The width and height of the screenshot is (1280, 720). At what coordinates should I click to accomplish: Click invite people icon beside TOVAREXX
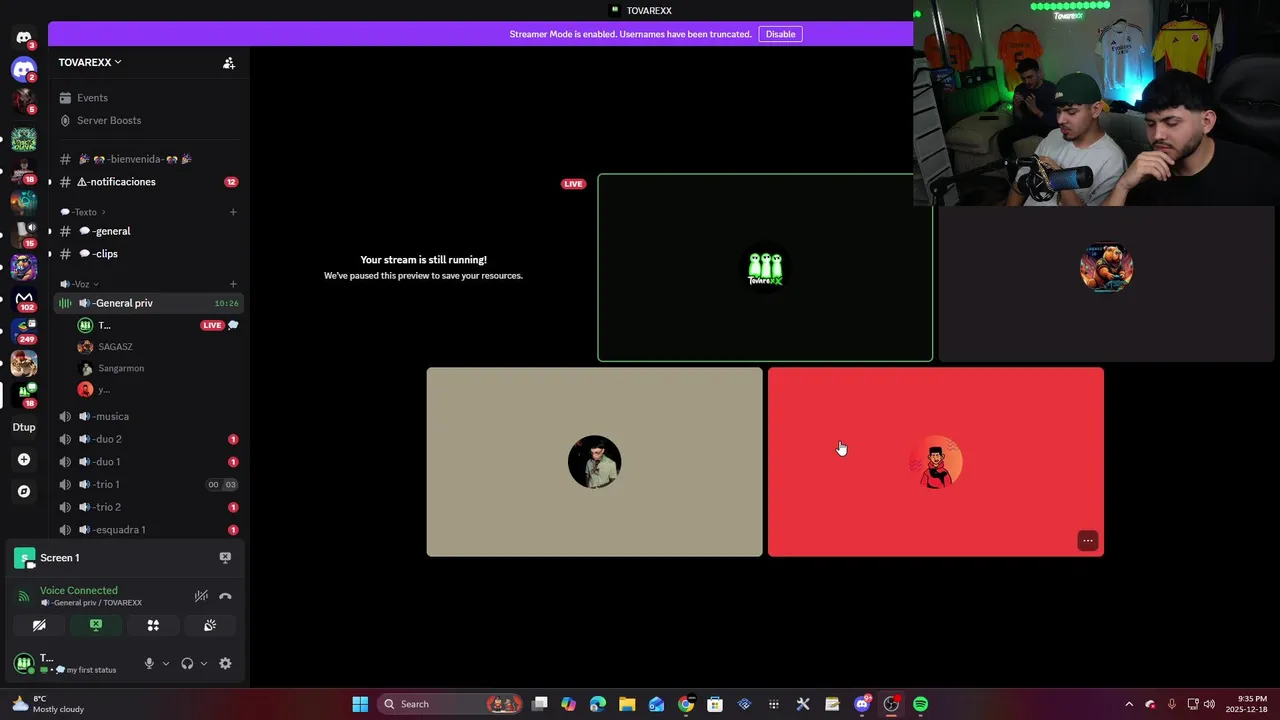[x=229, y=63]
